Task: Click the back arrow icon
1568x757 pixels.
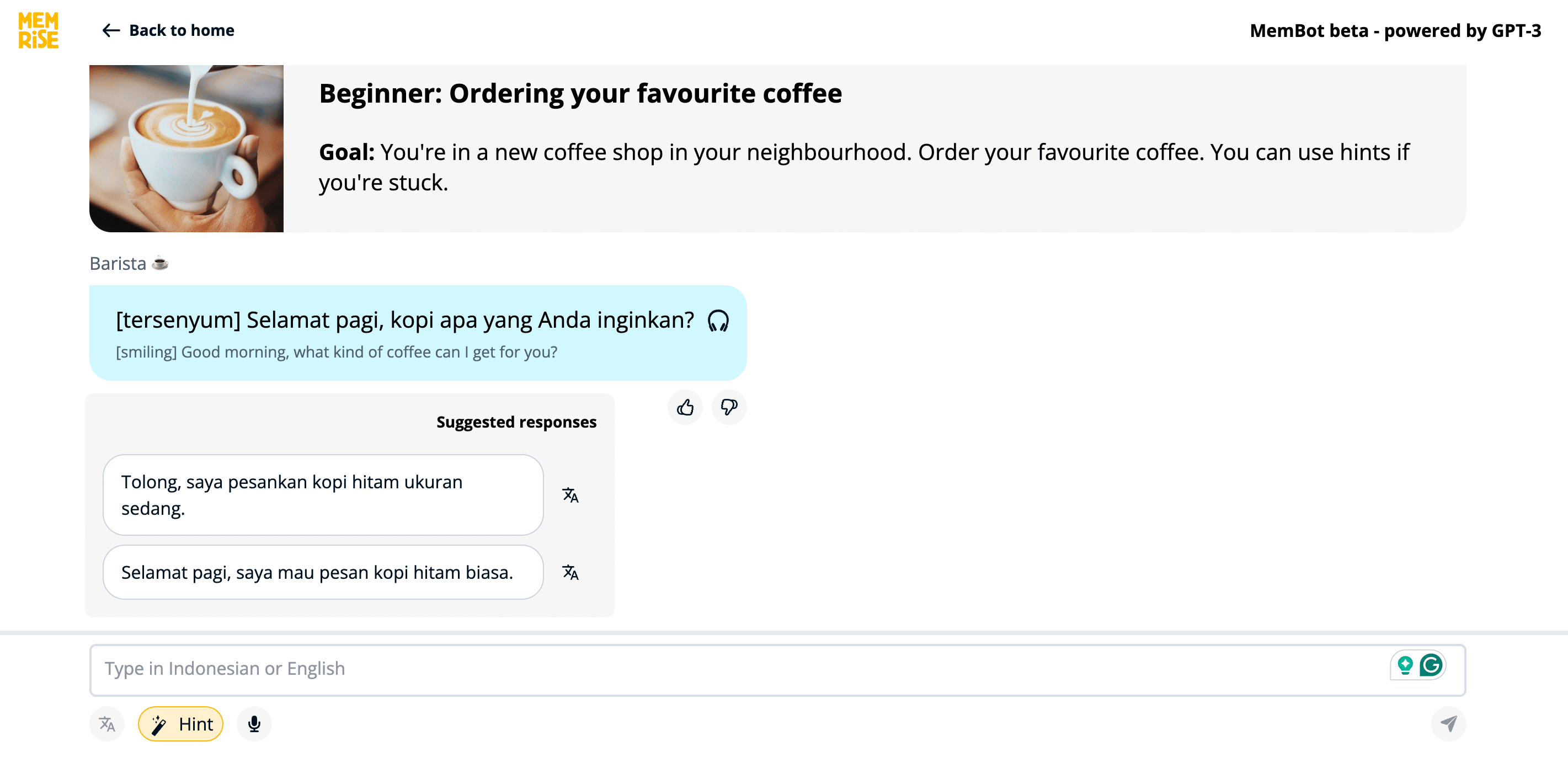Action: coord(111,30)
